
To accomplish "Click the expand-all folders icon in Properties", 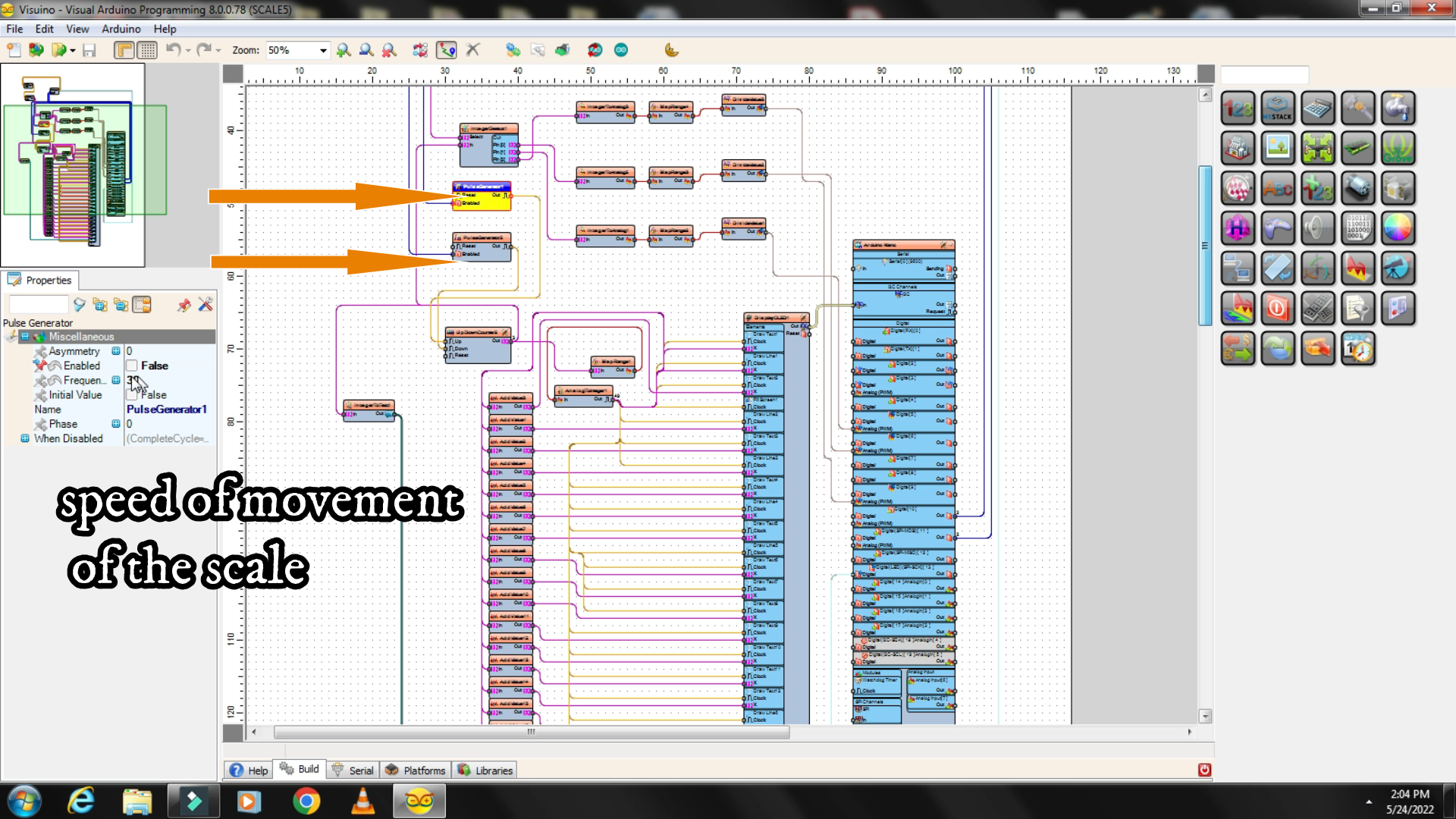I will tap(99, 305).
